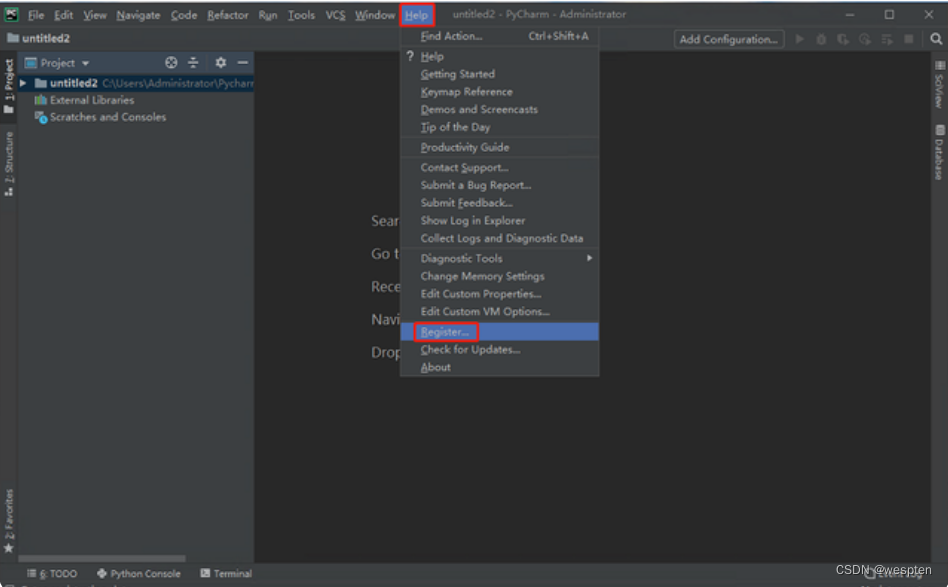Select Register... in Help menu
Image resolution: width=948 pixels, height=587 pixels.
point(499,332)
